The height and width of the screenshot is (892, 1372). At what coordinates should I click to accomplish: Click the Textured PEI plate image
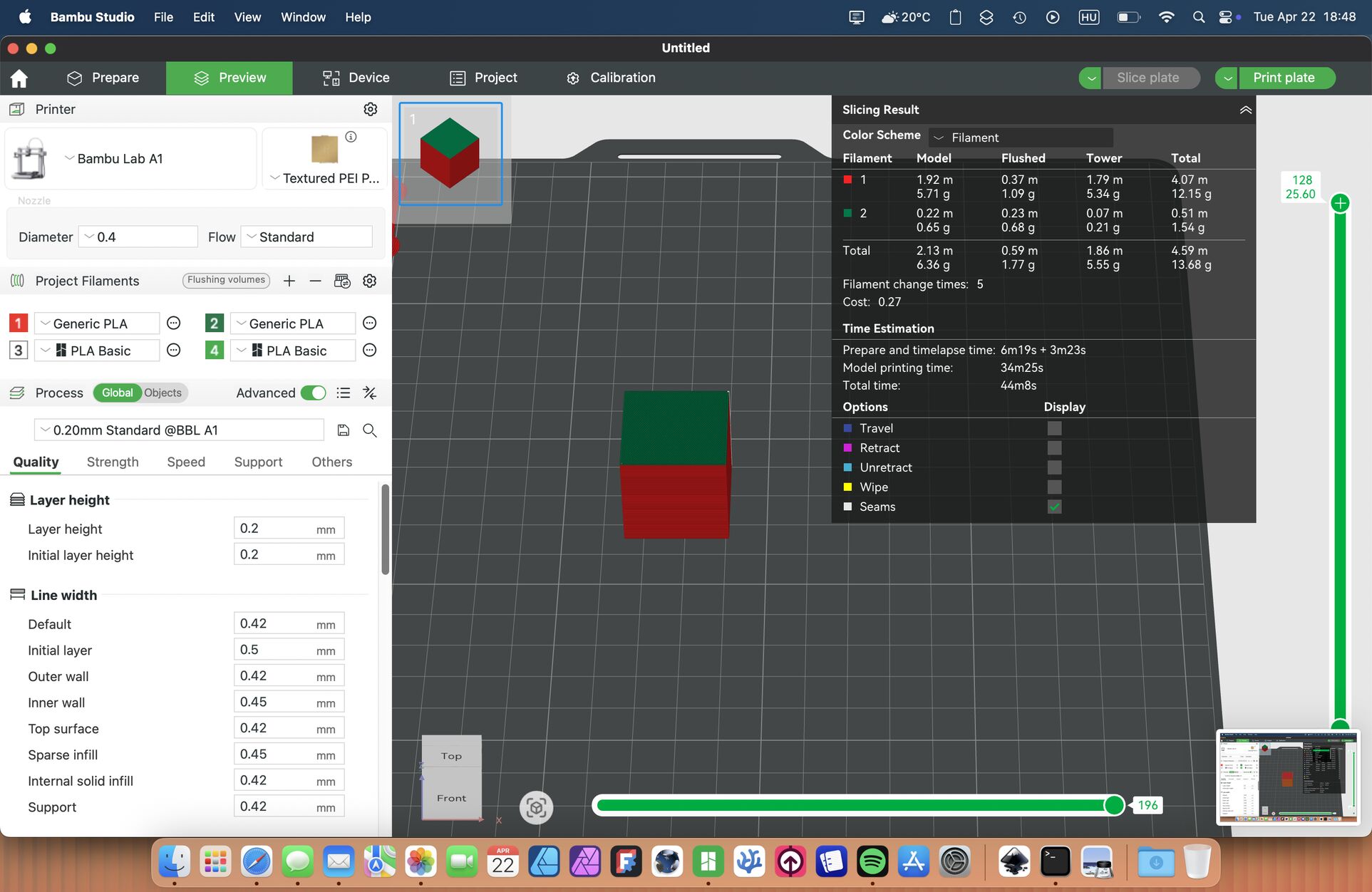pyautogui.click(x=325, y=148)
